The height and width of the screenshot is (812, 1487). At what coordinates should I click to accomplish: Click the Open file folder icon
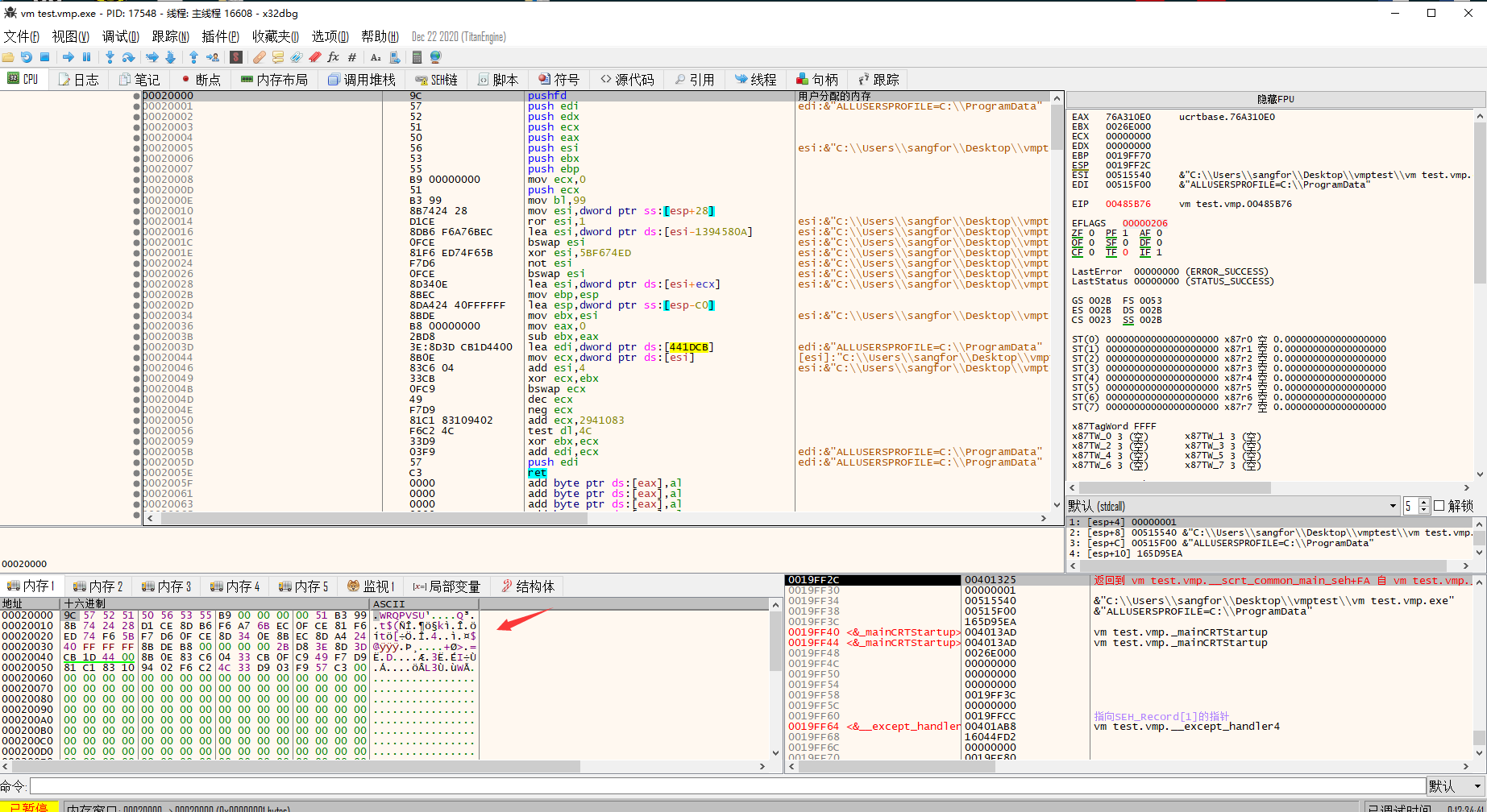tap(8, 57)
